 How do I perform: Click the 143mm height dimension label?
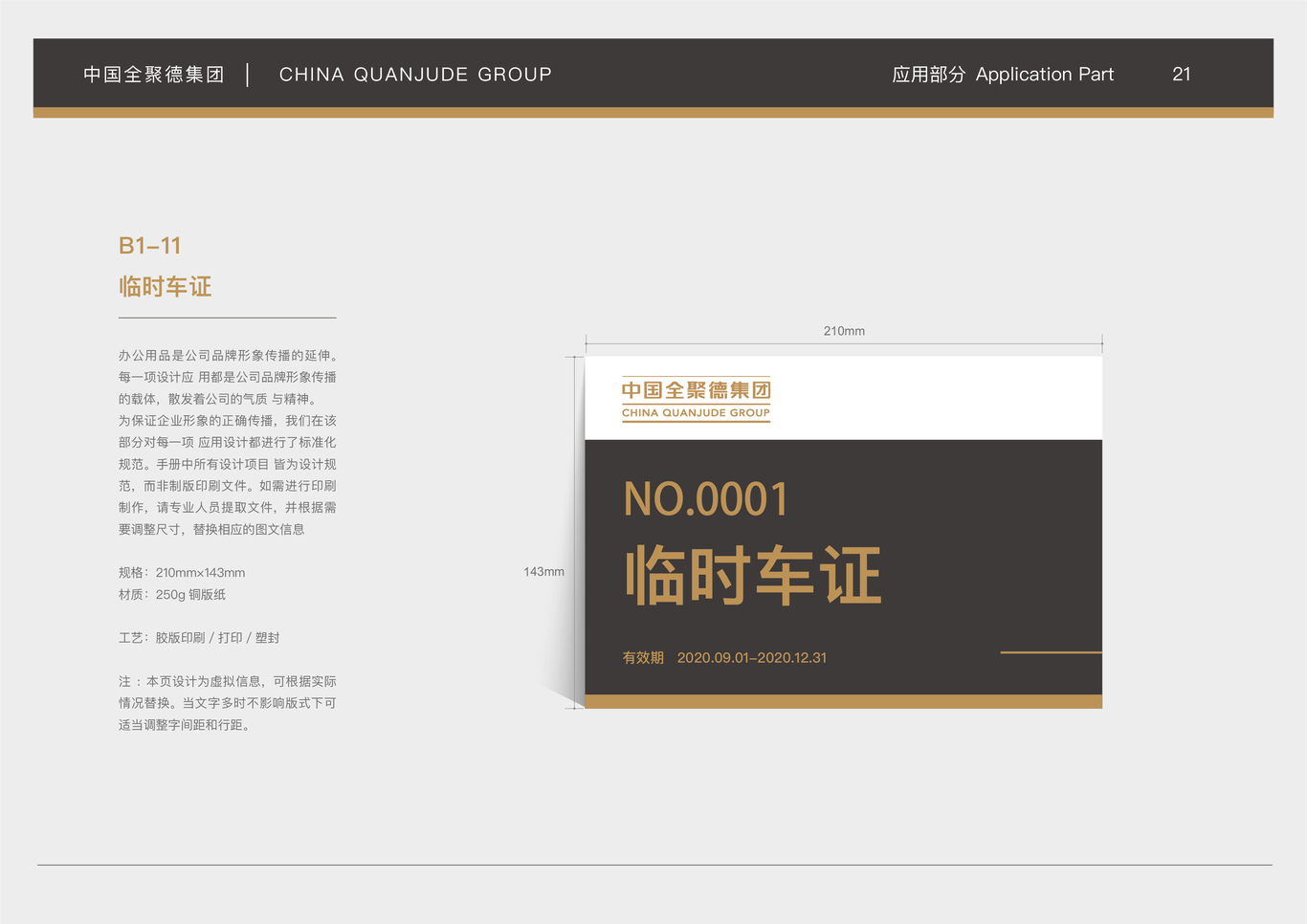coord(543,572)
